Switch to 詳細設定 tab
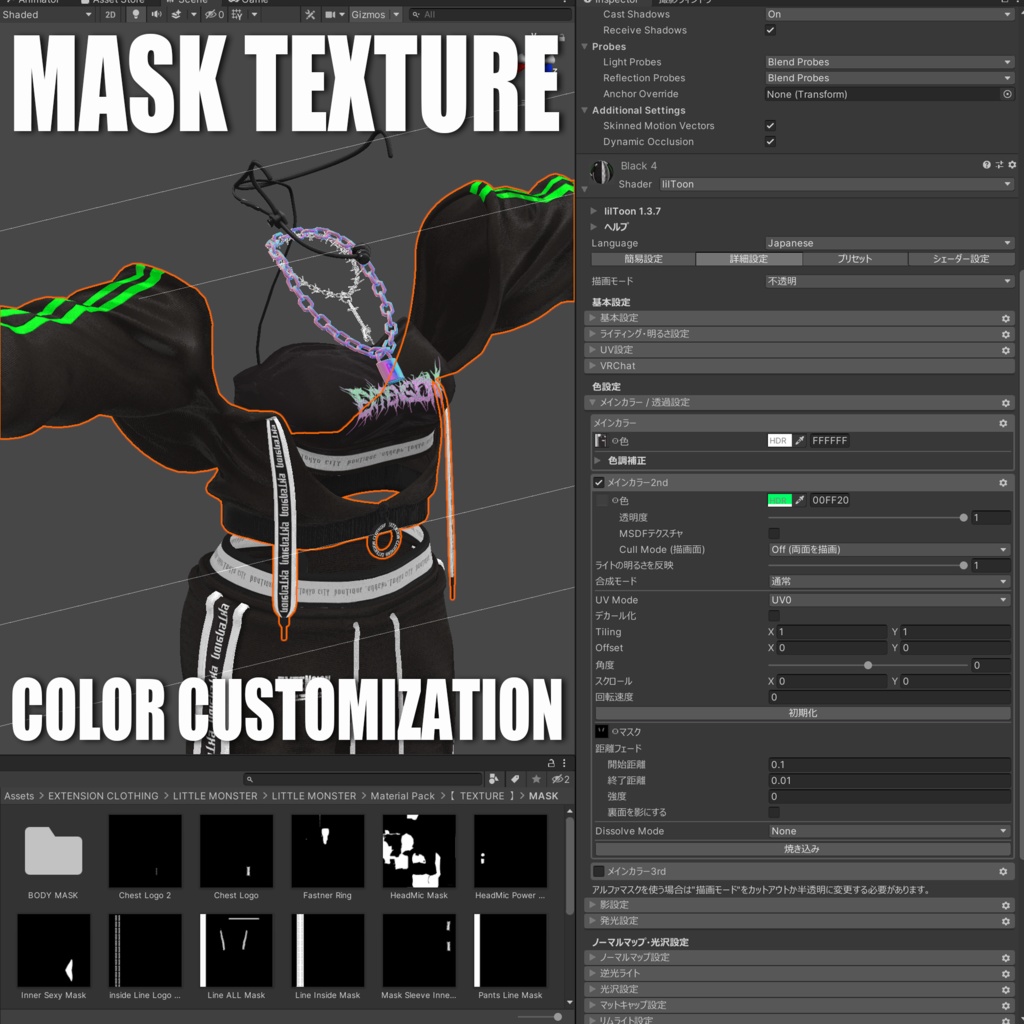The height and width of the screenshot is (1024, 1024). pyautogui.click(x=748, y=259)
